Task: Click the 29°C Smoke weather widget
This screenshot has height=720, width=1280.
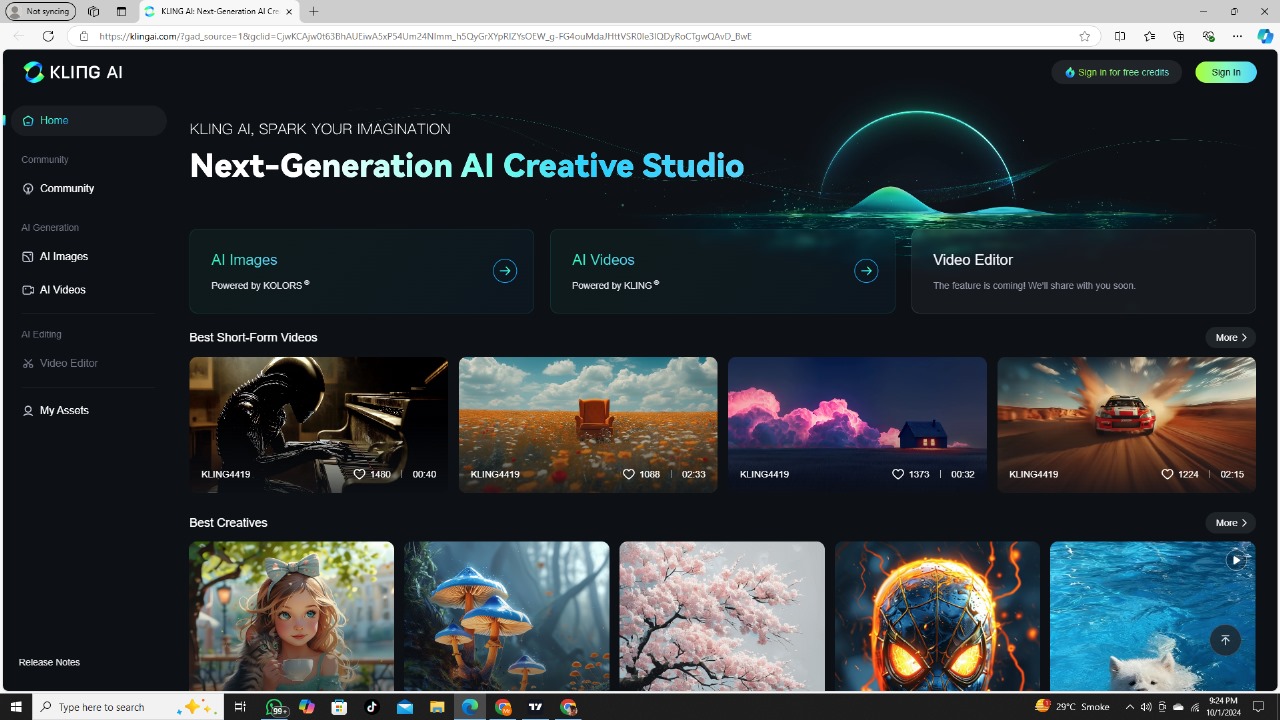Action: (1072, 707)
